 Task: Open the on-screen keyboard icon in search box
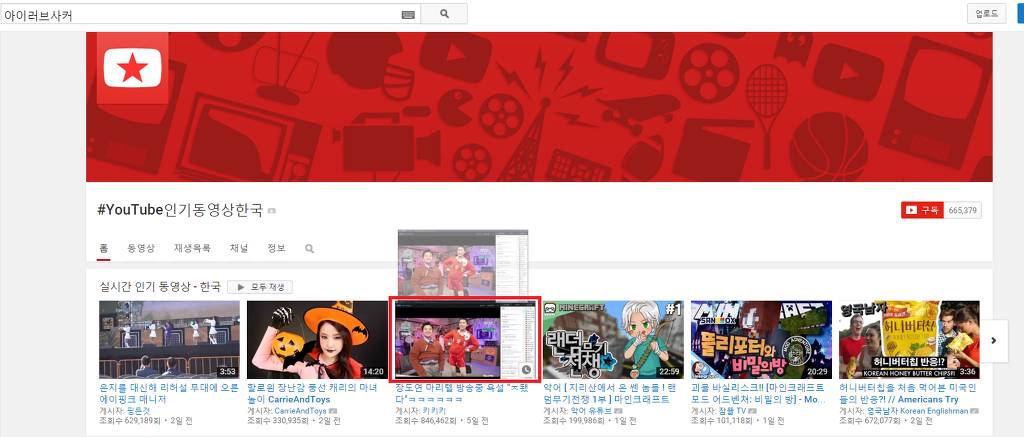[408, 14]
